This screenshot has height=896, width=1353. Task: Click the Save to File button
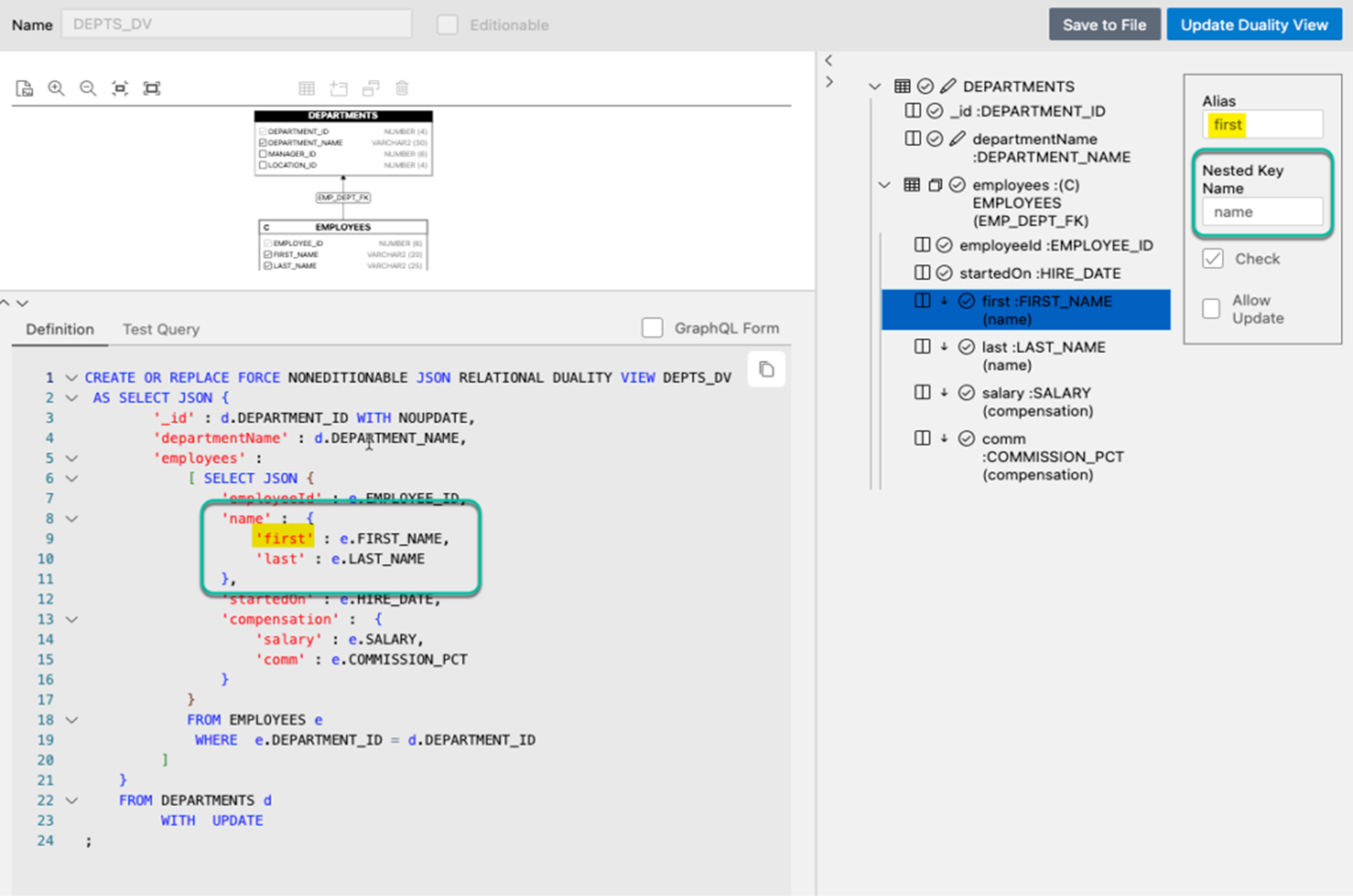[x=1104, y=25]
